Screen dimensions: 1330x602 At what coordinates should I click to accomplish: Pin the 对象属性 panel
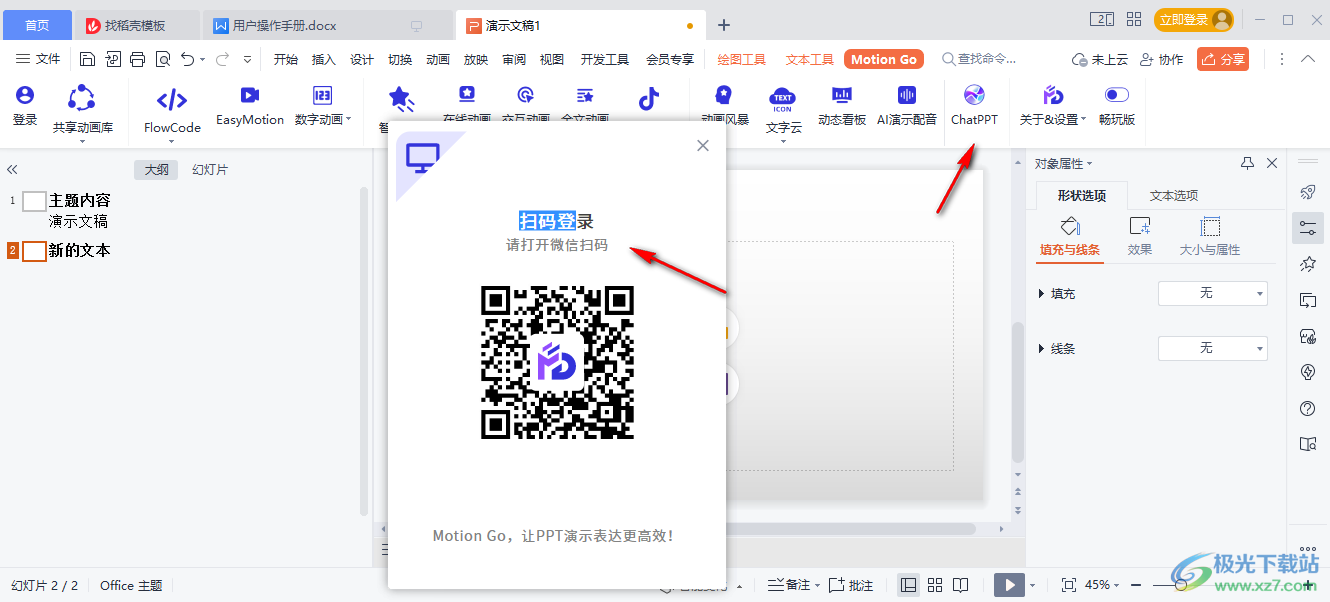1247,163
